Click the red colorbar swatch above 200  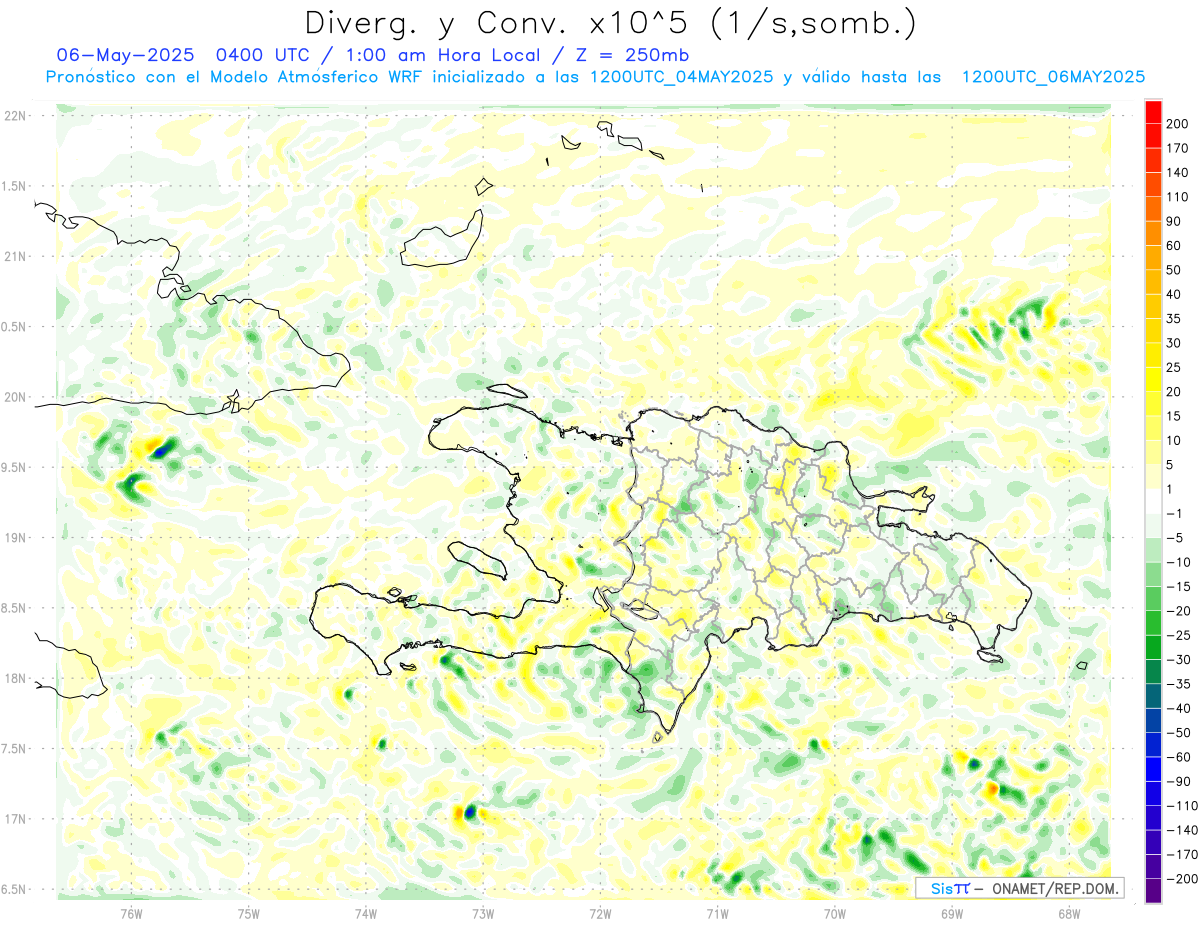1154,111
